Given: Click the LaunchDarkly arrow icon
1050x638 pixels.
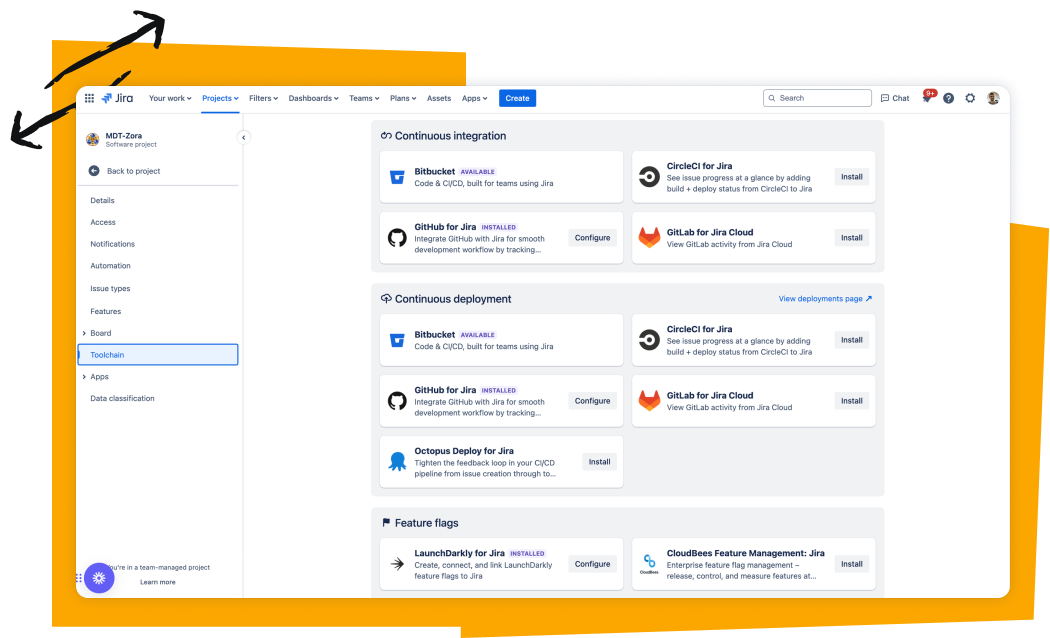Looking at the screenshot, I should [x=397, y=564].
